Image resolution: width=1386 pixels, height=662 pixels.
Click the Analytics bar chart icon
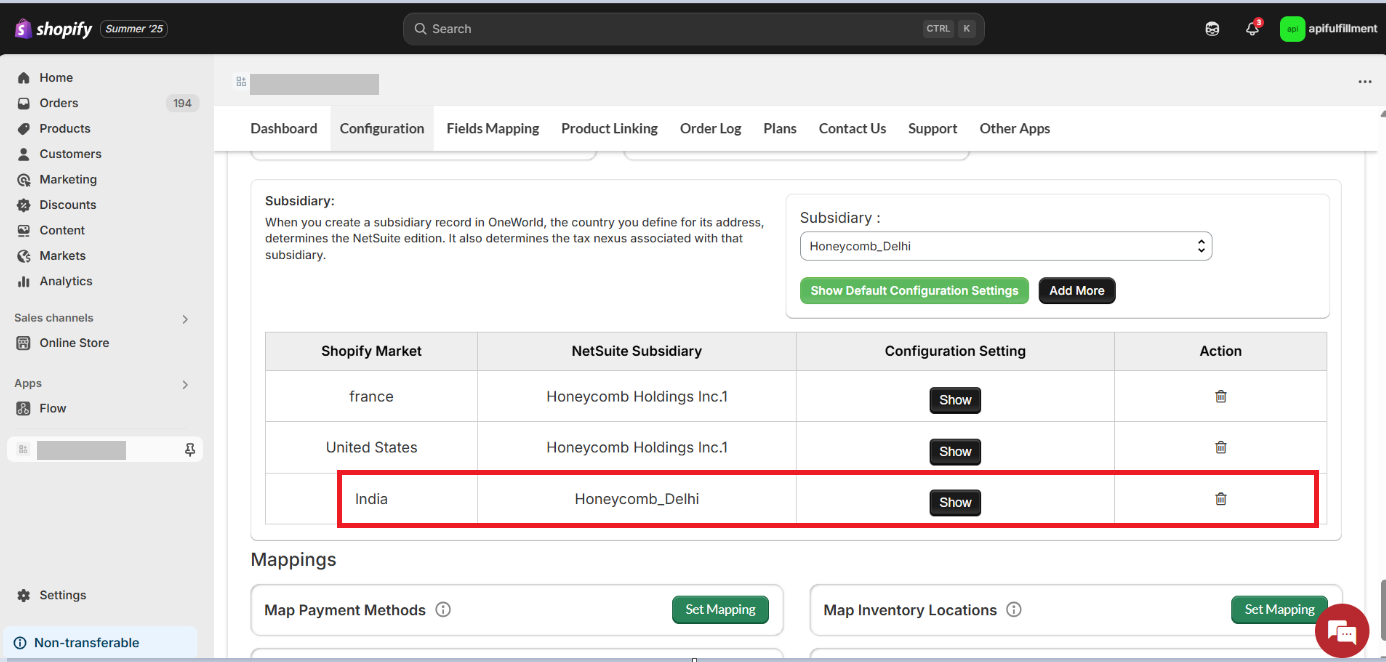coord(24,281)
